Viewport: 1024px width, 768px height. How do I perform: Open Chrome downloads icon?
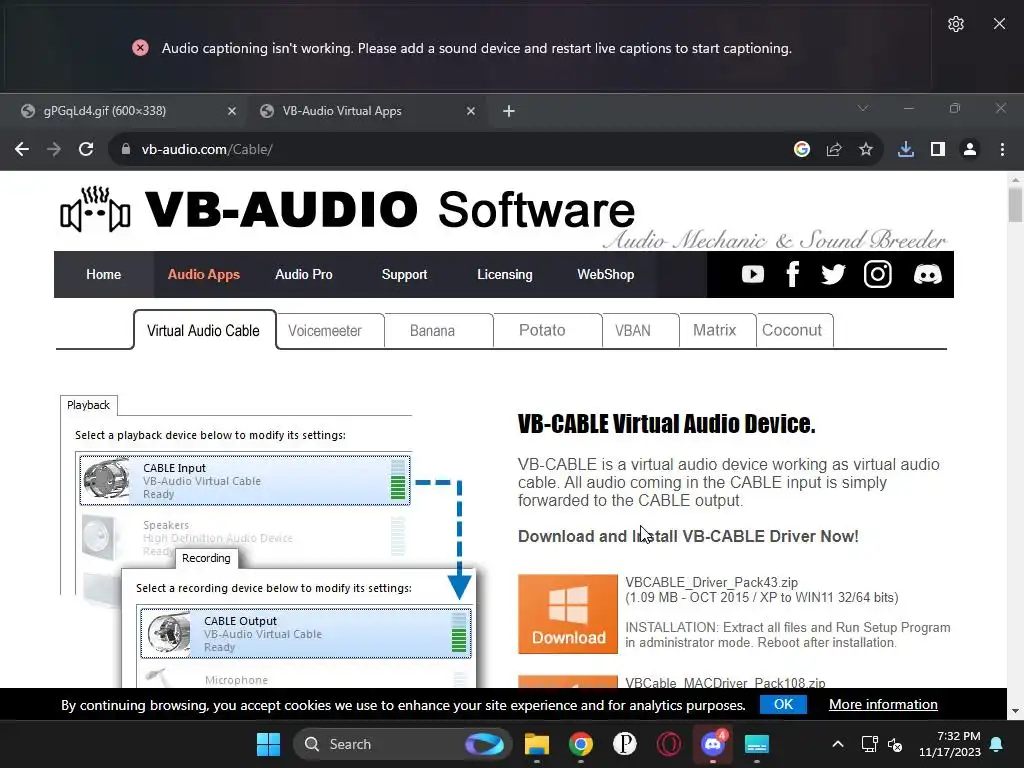click(906, 149)
